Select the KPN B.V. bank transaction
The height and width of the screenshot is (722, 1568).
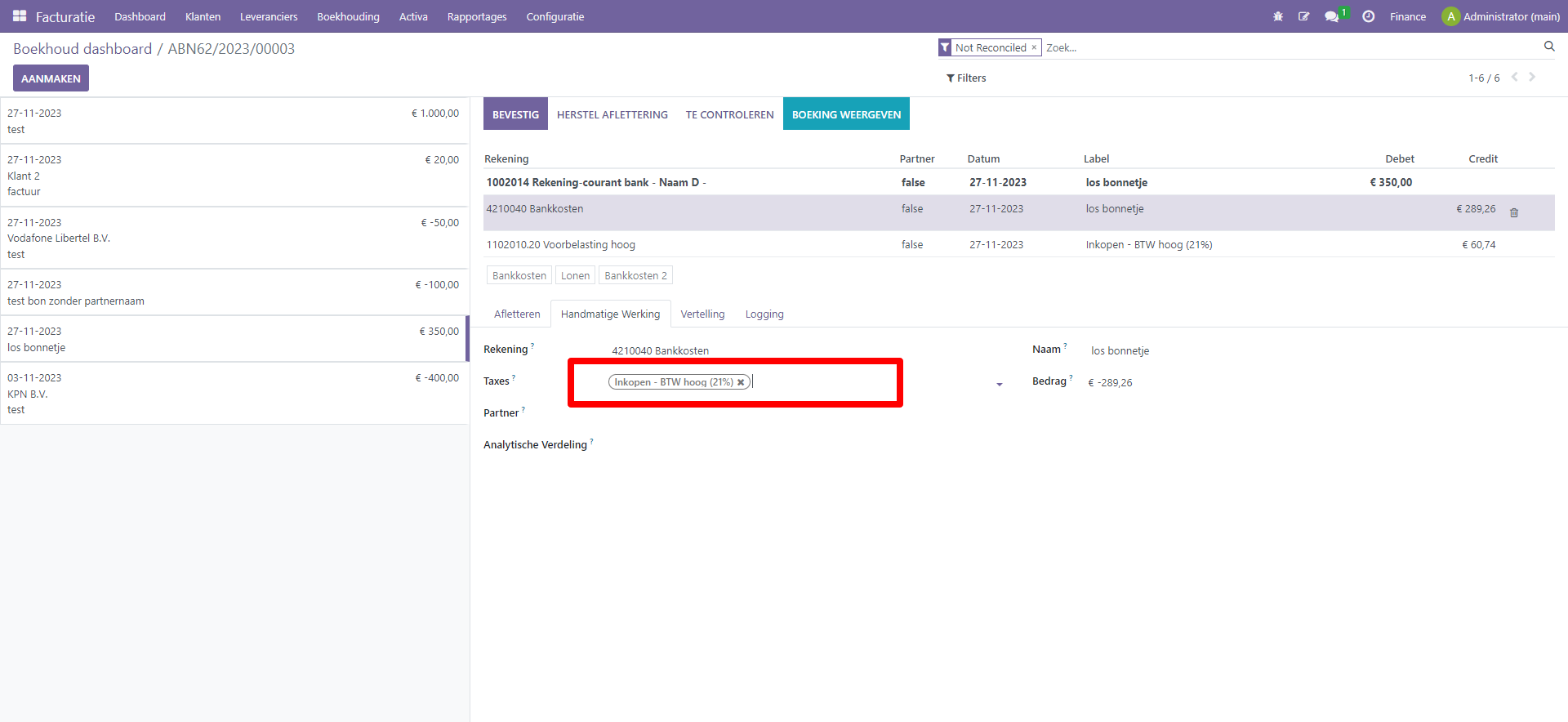(234, 394)
